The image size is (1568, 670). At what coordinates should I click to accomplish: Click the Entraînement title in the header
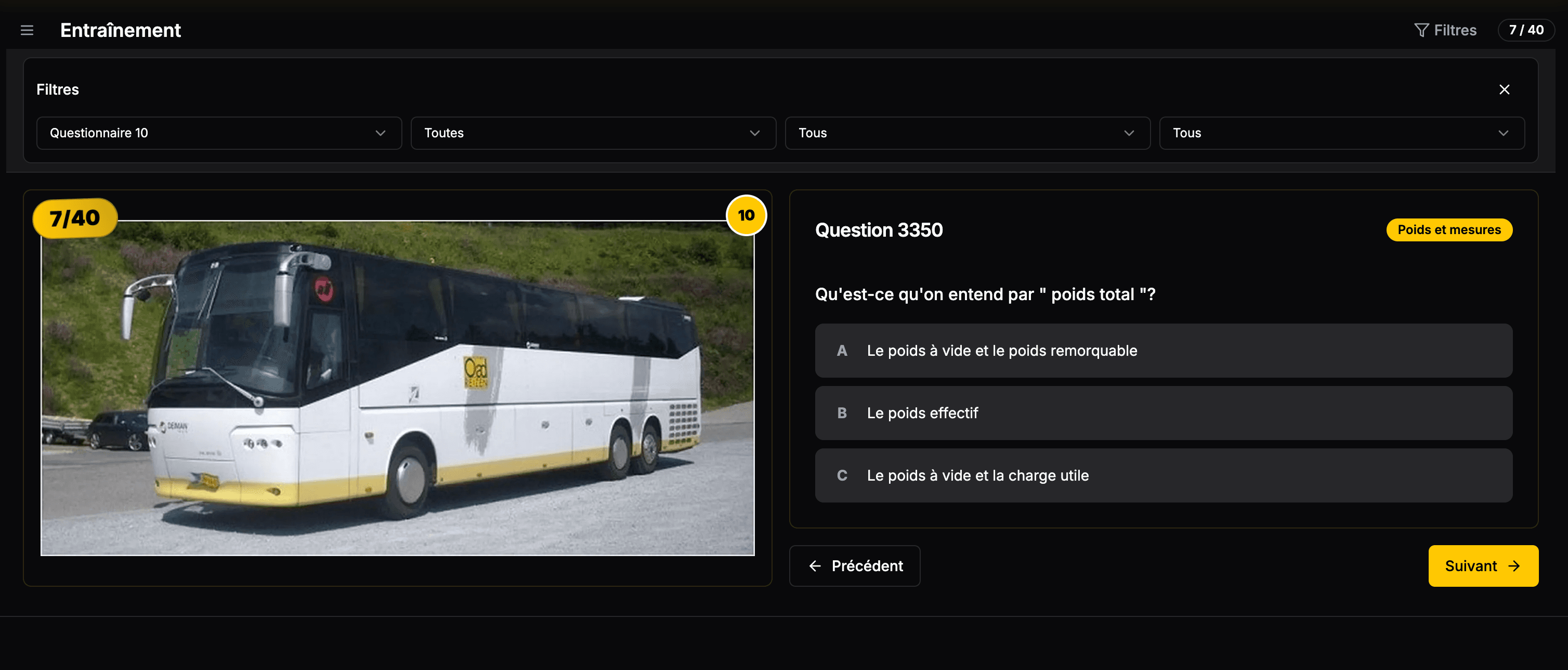(x=120, y=30)
